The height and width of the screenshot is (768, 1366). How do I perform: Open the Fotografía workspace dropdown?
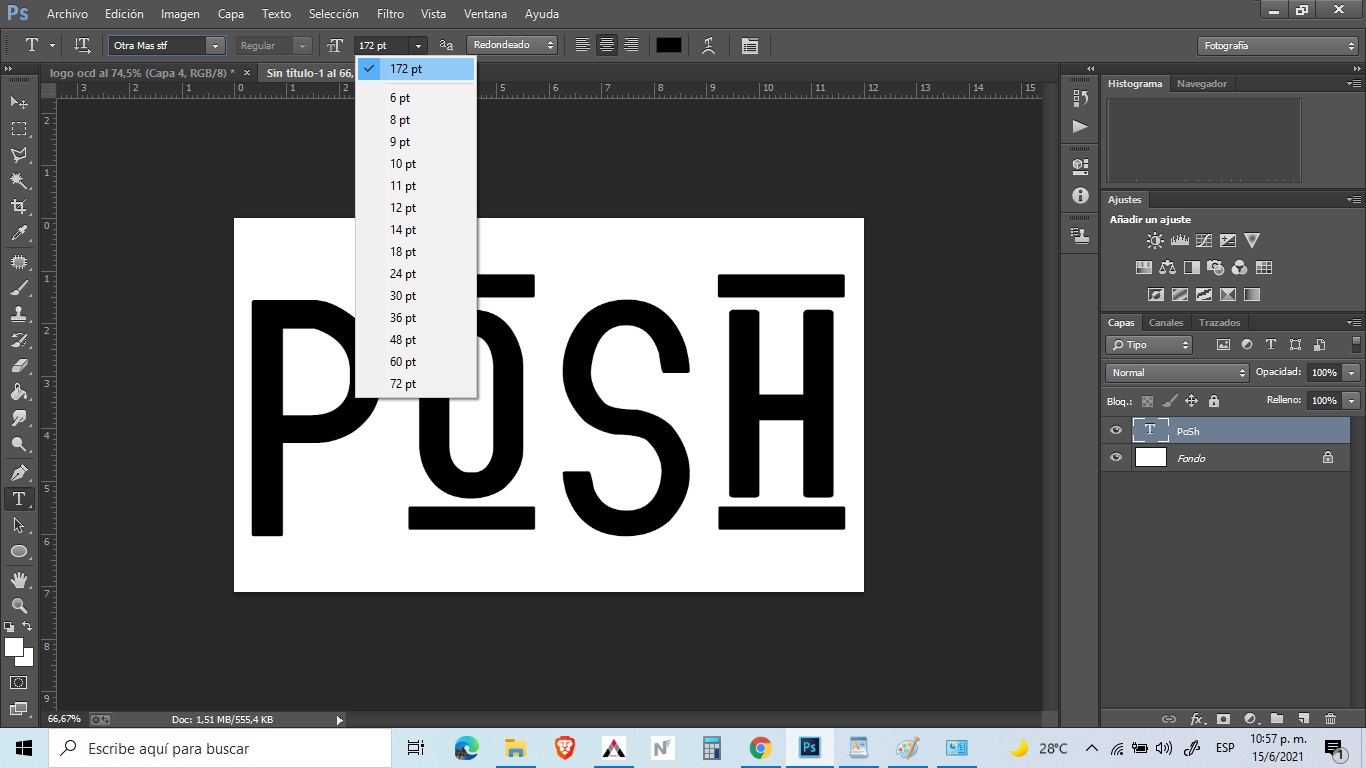(1278, 46)
